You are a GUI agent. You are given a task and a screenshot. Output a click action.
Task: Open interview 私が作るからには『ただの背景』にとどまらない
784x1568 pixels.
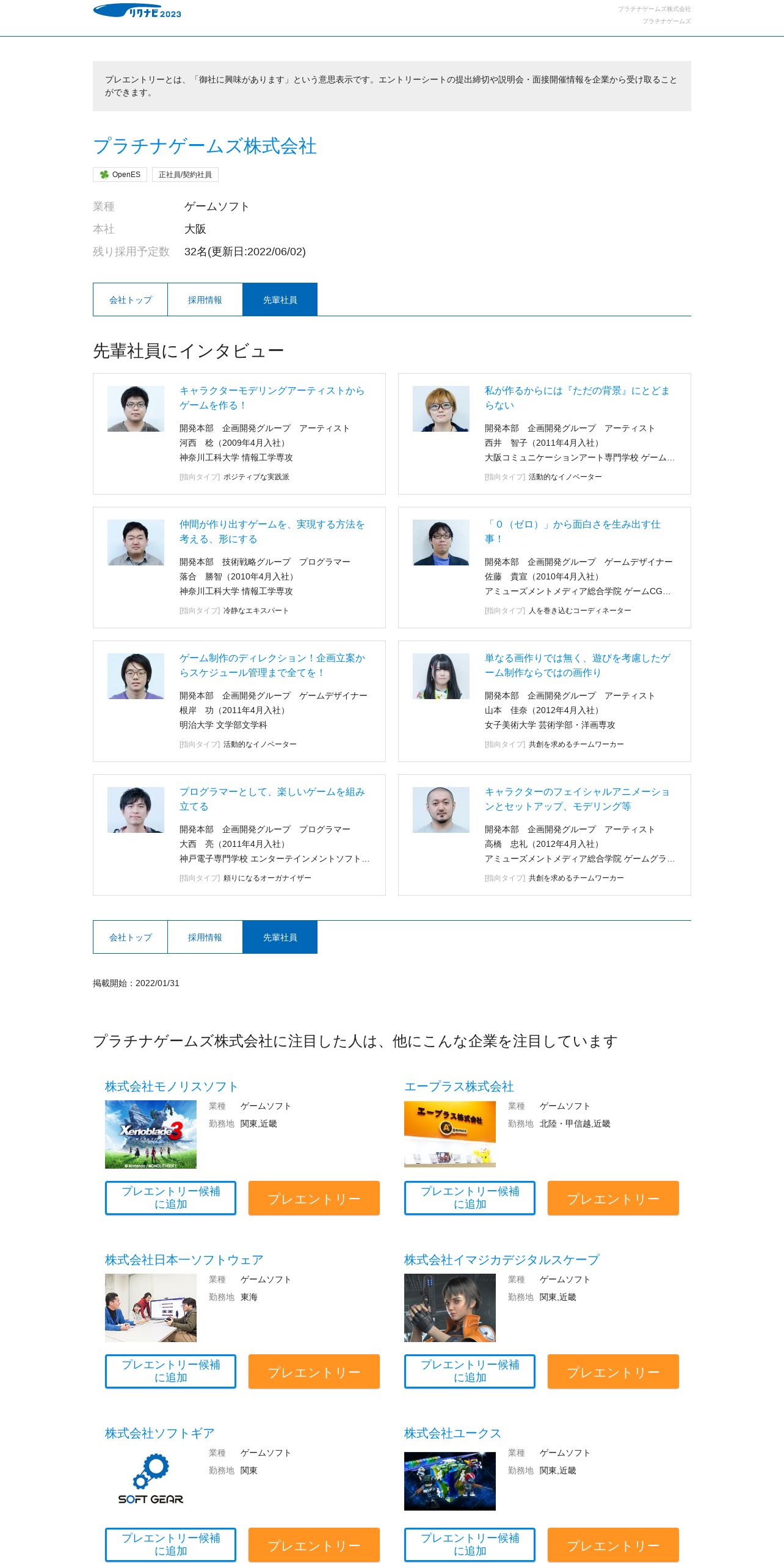577,398
